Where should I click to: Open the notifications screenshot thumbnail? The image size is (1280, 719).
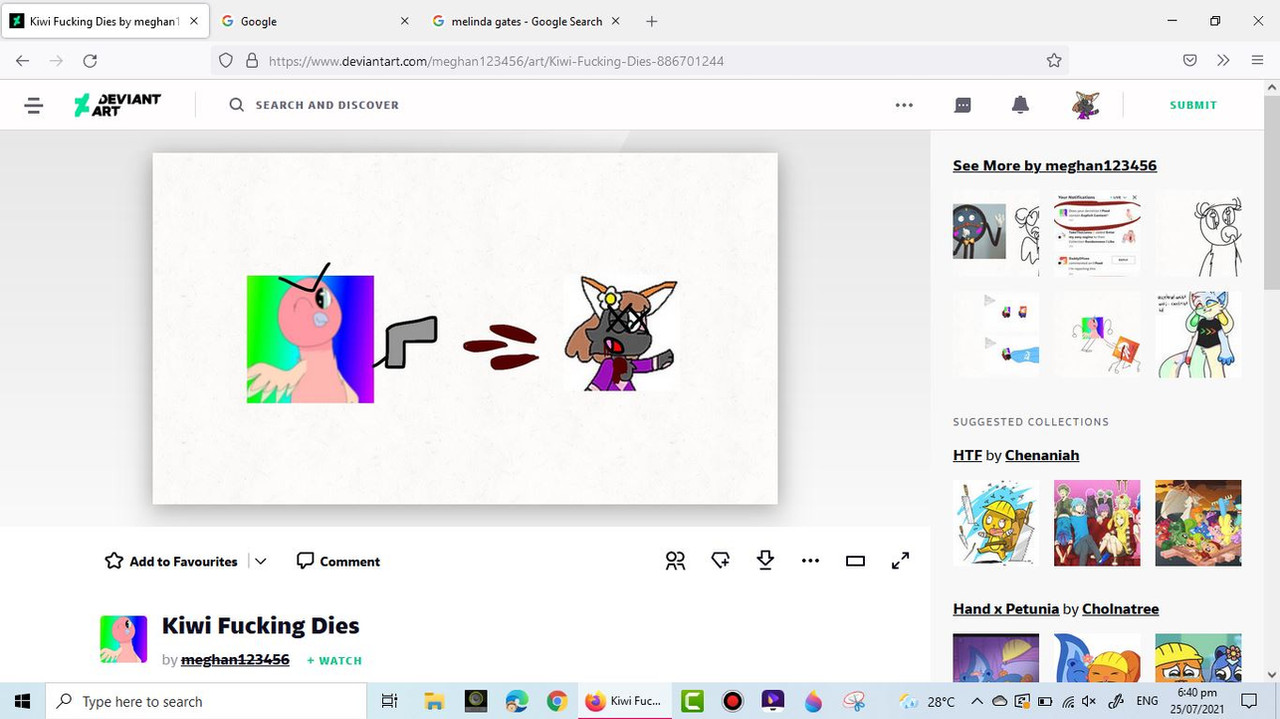point(1097,233)
